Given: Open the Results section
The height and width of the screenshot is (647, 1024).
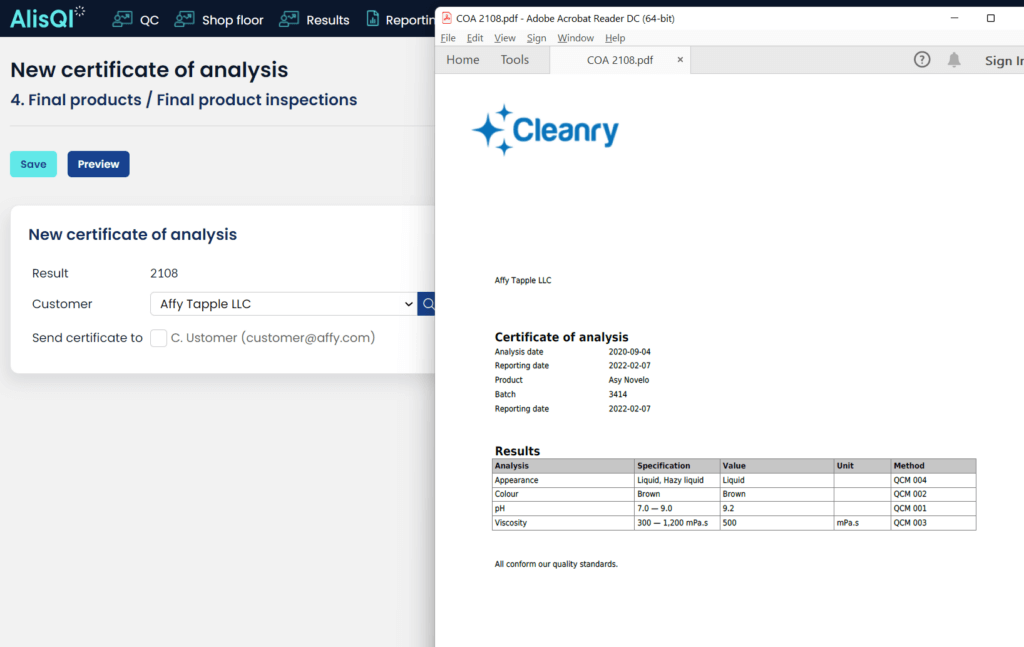Looking at the screenshot, I should pos(327,19).
